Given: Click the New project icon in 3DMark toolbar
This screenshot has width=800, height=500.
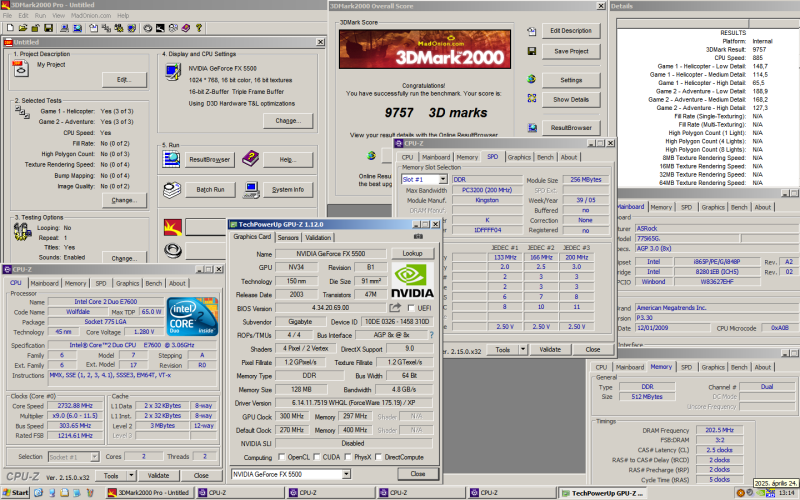Looking at the screenshot, I should [10, 28].
